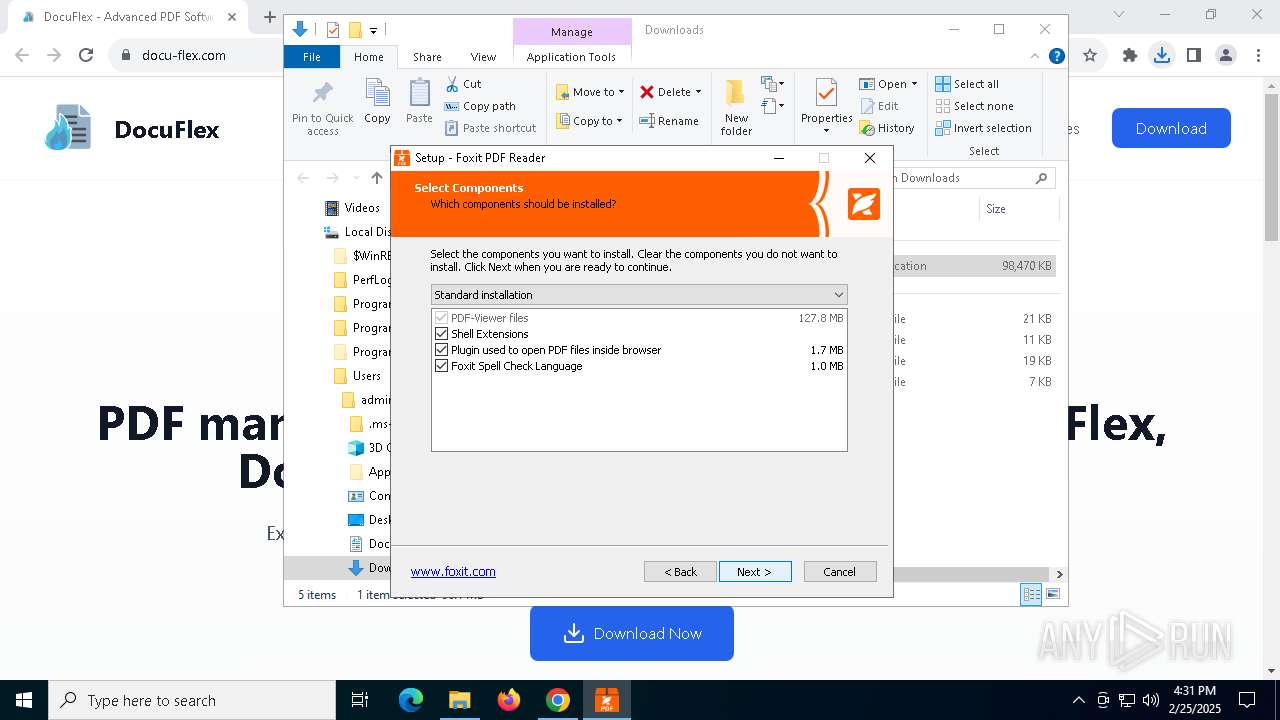Switch to the Home ribbon tab
The width and height of the screenshot is (1280, 720).
368,57
